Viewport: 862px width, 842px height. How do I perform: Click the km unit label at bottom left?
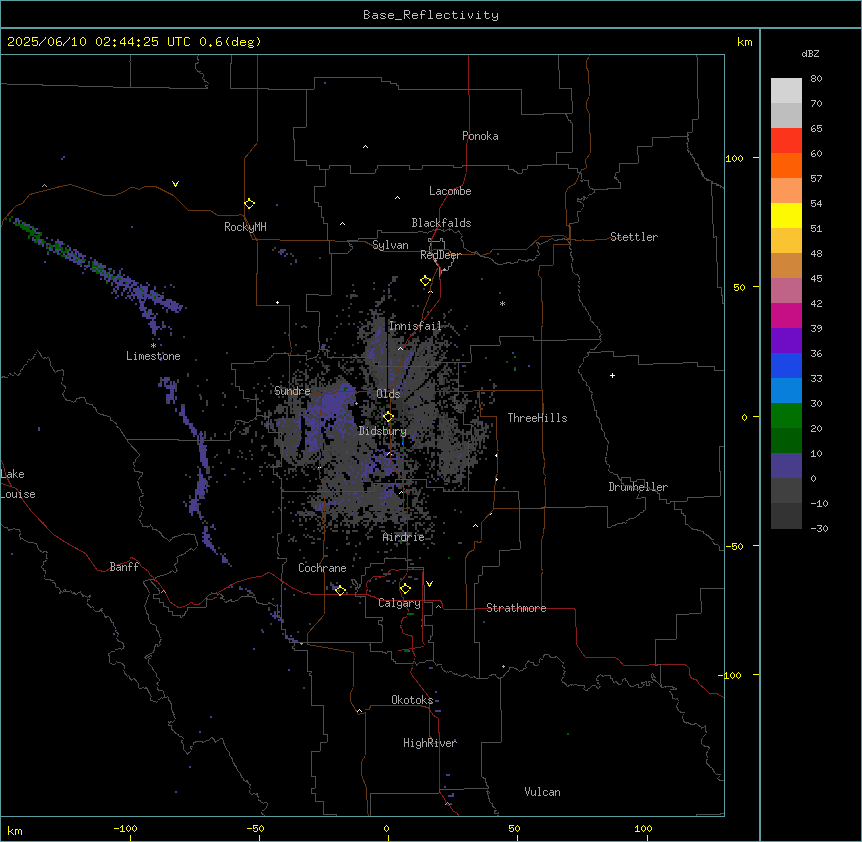click(15, 831)
